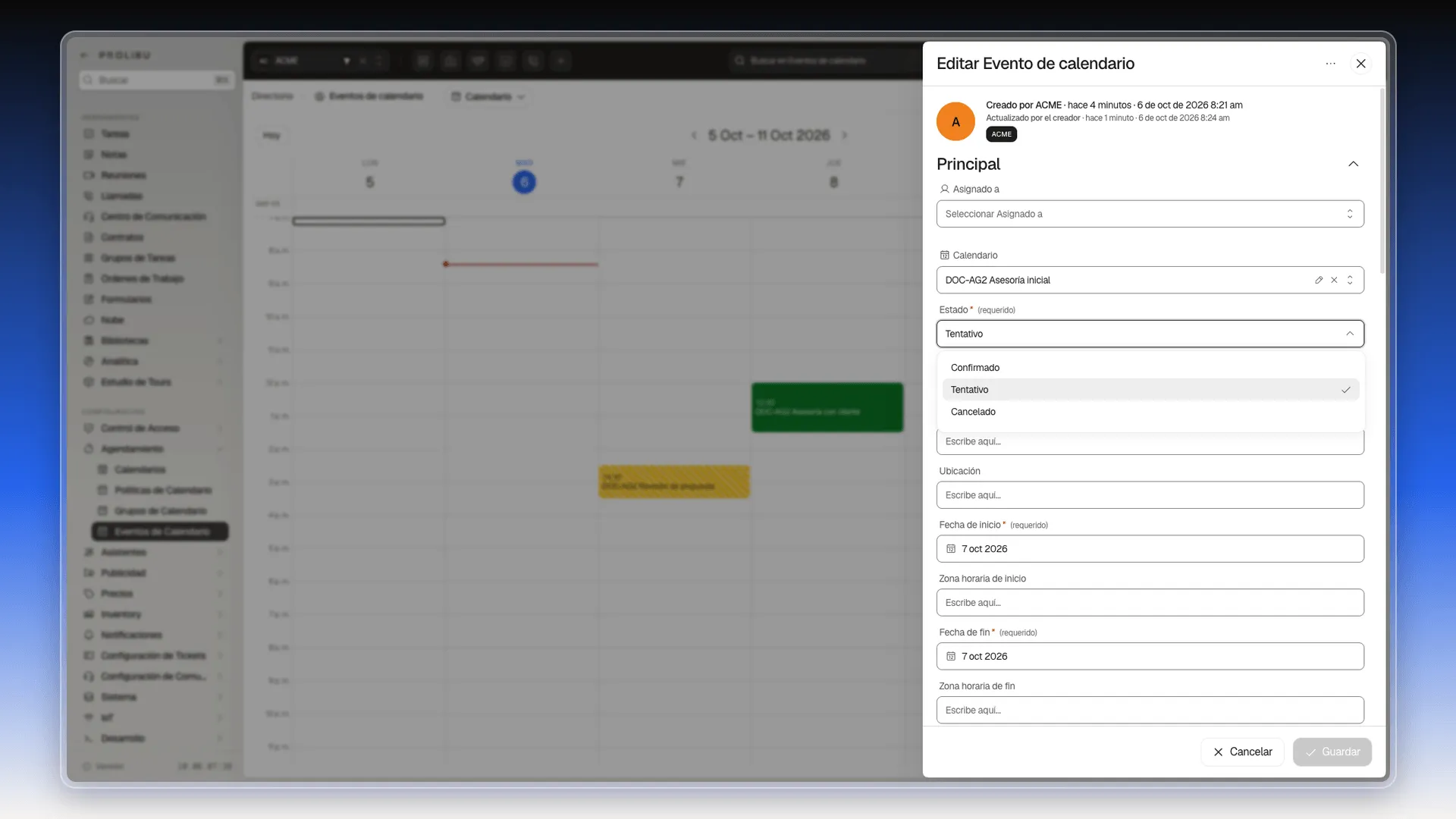Viewport: 1456px width, 819px height.
Task: Focus the Zona horaria de fin field
Action: pos(1150,711)
